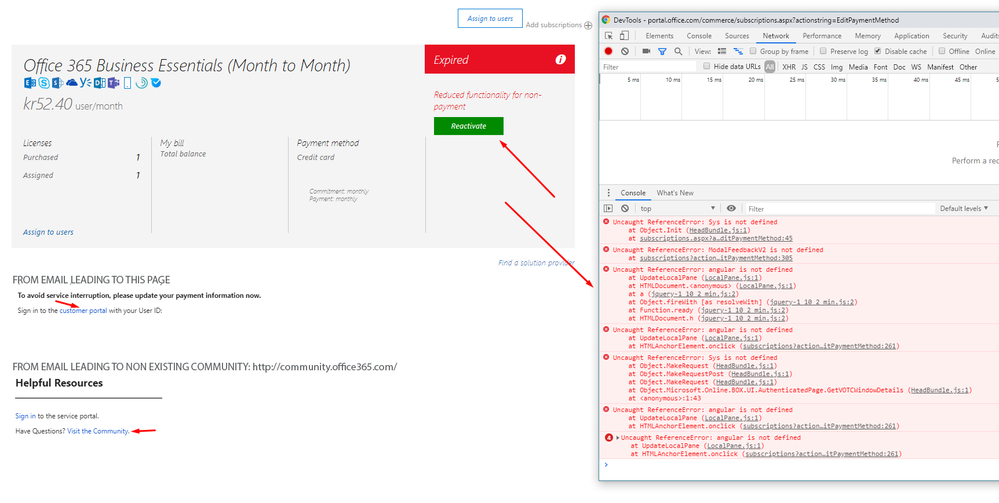
Task: Click the Microsoft Teams icon
Action: (x=114, y=83)
